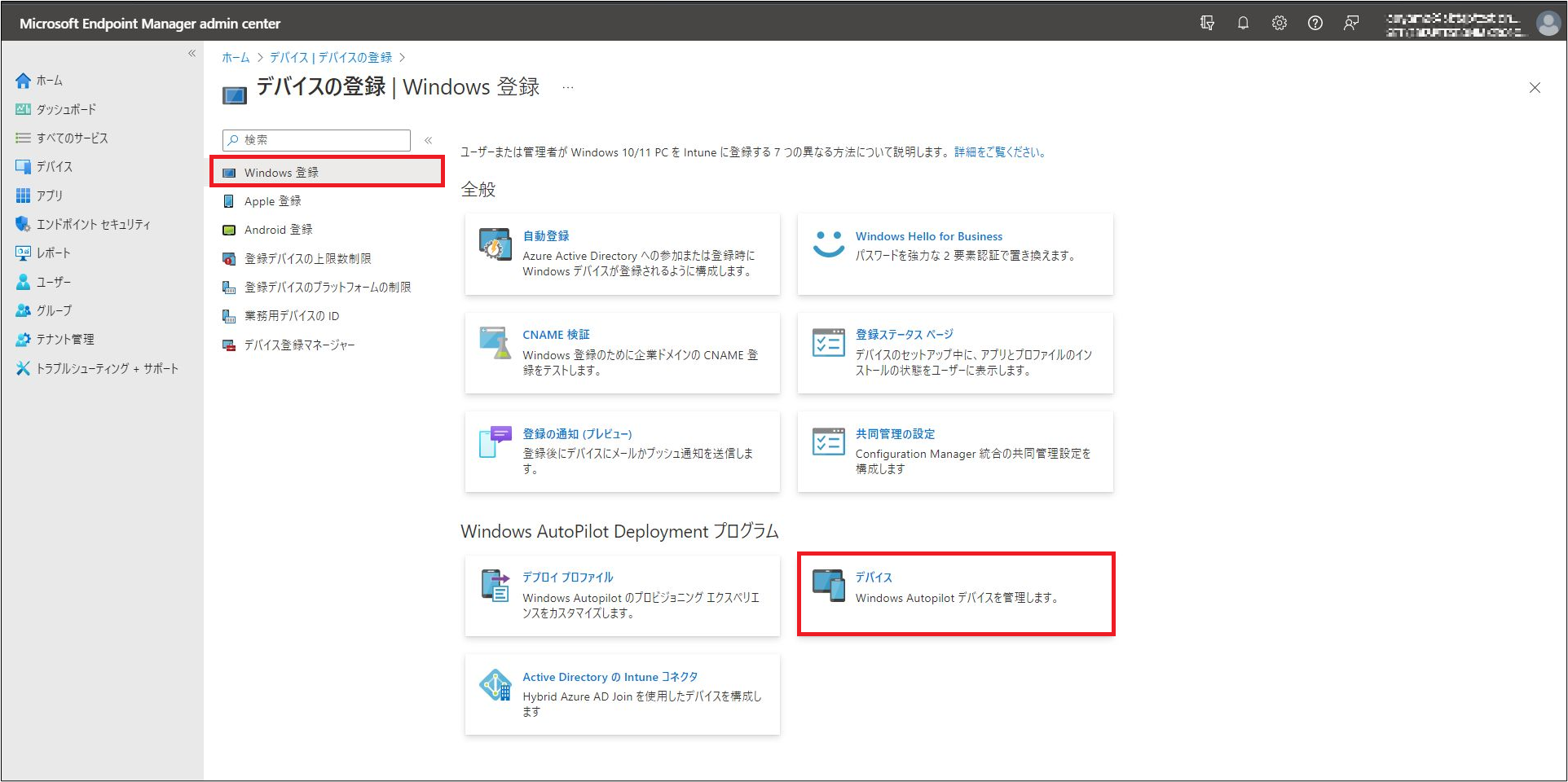Image resolution: width=1568 pixels, height=782 pixels.
Task: Follow the 詳細をご覧ください link
Action: pyautogui.click(x=1000, y=152)
